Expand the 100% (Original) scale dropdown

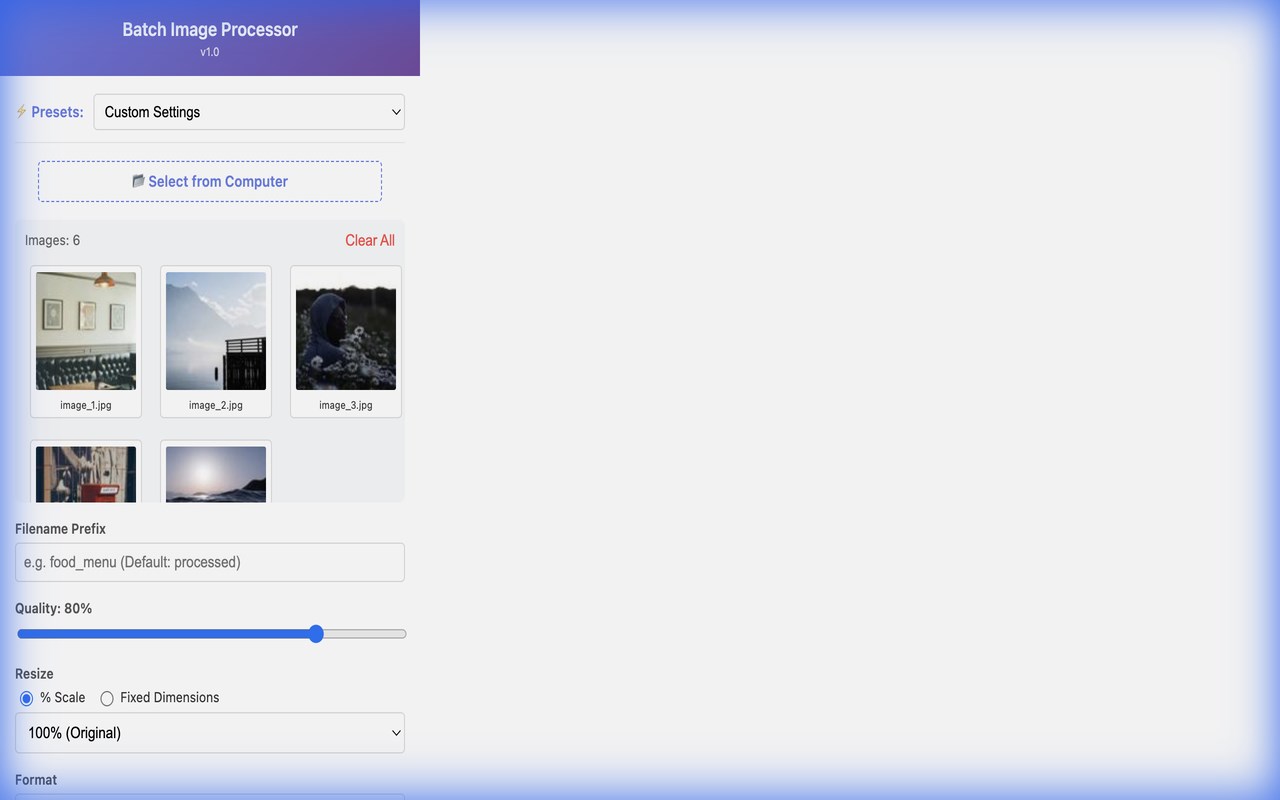coord(210,733)
